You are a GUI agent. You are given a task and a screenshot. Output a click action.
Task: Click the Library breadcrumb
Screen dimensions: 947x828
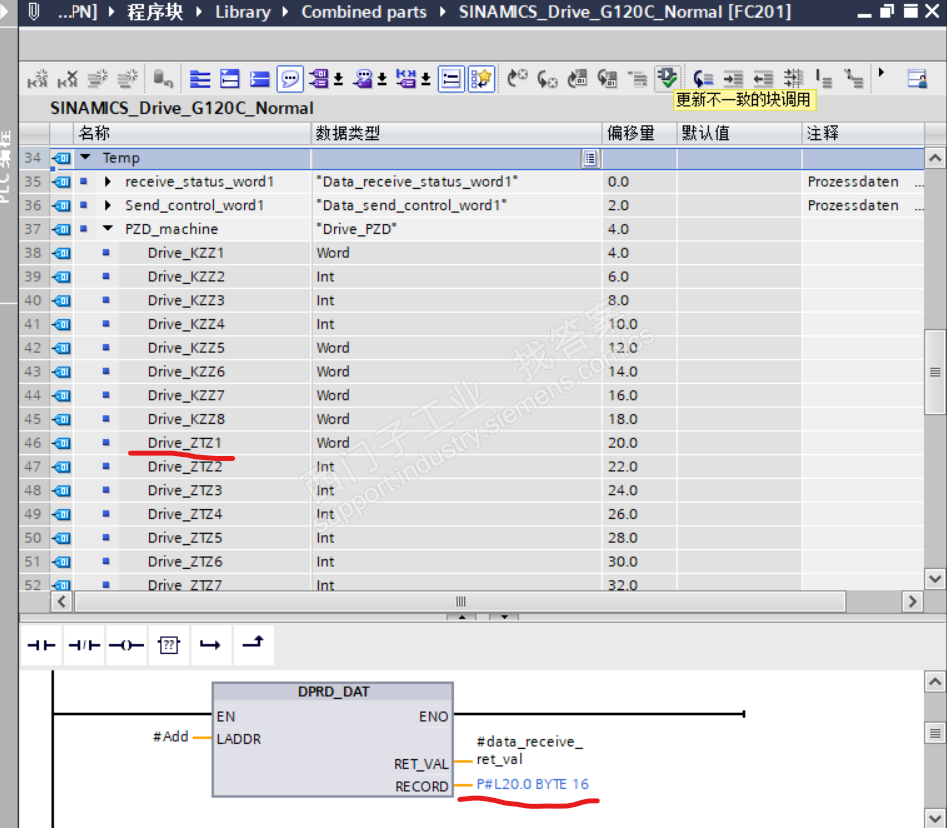(243, 11)
